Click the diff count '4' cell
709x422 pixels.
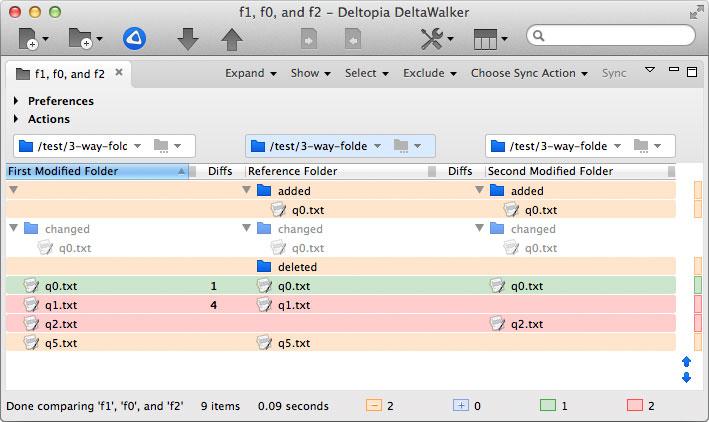(x=213, y=305)
